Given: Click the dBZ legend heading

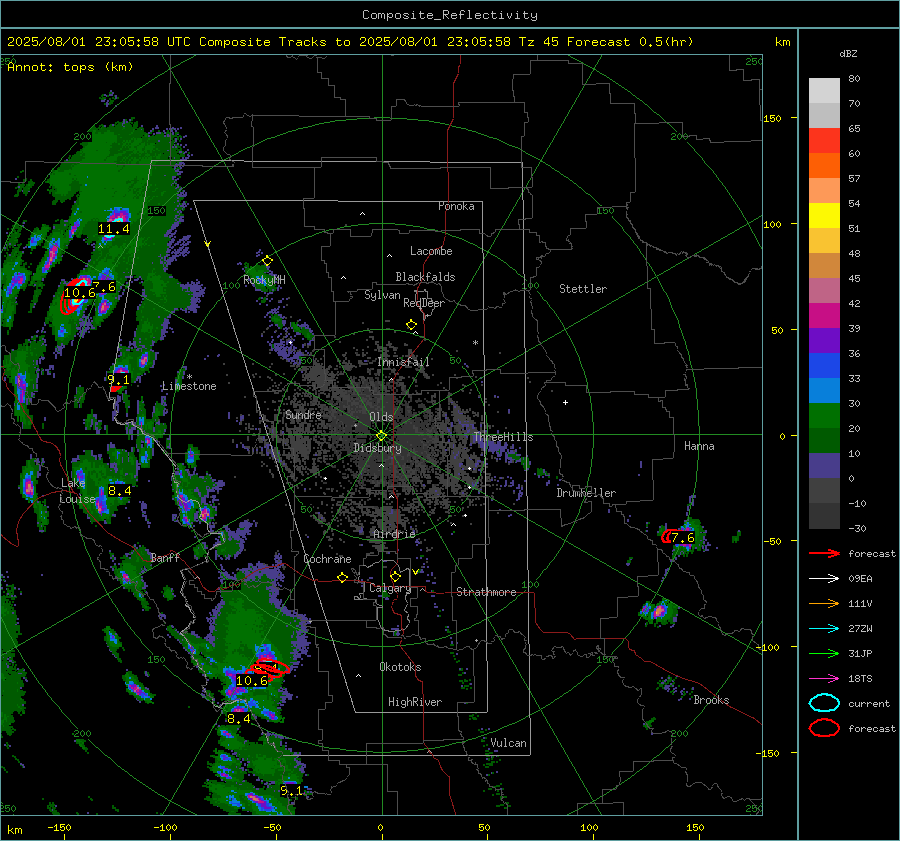Looking at the screenshot, I should point(848,54).
